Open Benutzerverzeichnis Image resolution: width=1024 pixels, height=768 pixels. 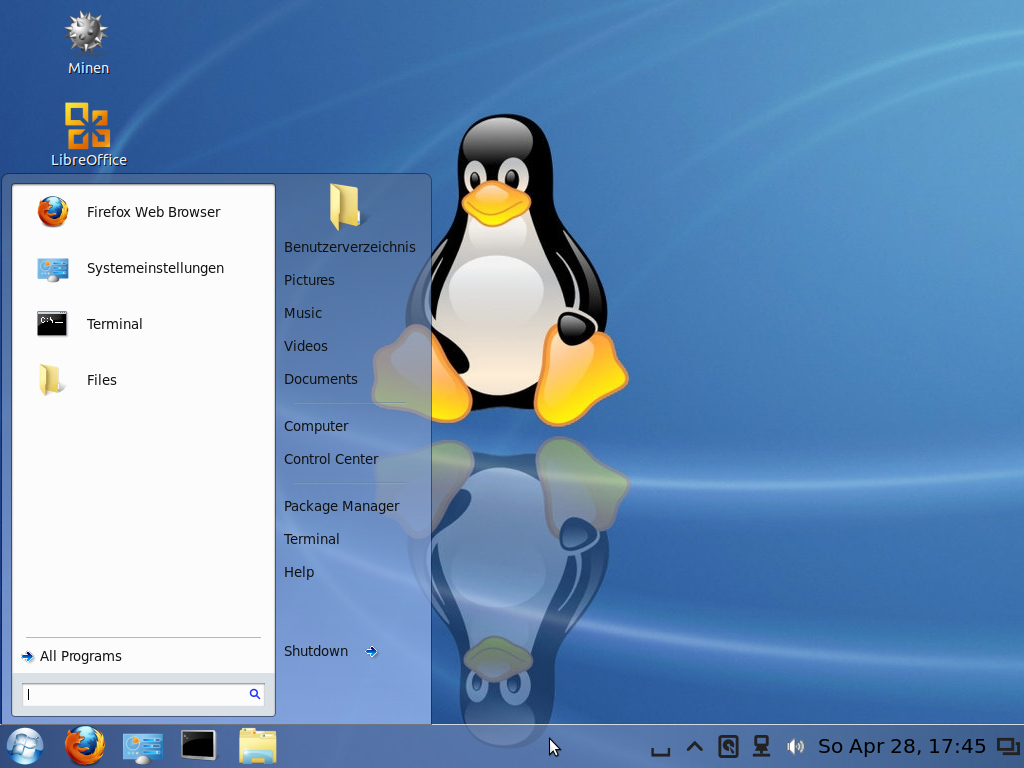click(350, 248)
